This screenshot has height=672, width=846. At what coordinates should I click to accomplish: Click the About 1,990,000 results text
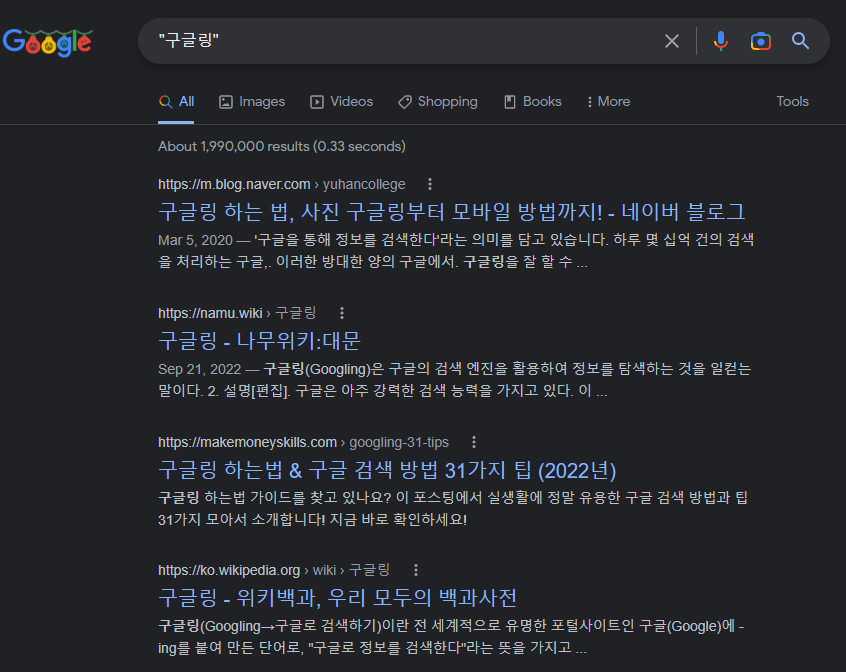coord(282,146)
